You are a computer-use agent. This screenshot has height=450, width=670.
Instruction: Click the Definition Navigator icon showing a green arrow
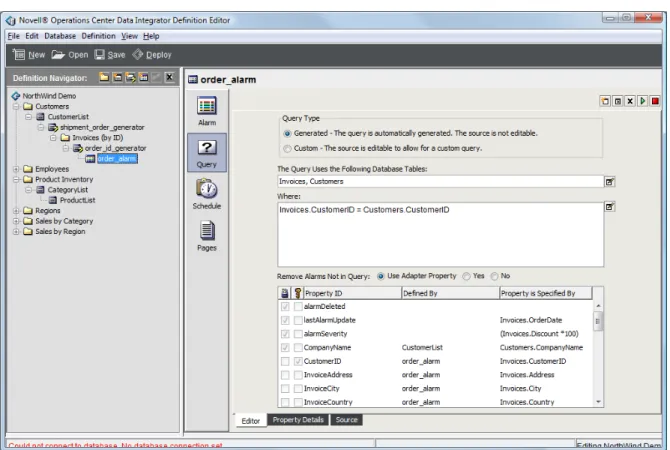130,77
